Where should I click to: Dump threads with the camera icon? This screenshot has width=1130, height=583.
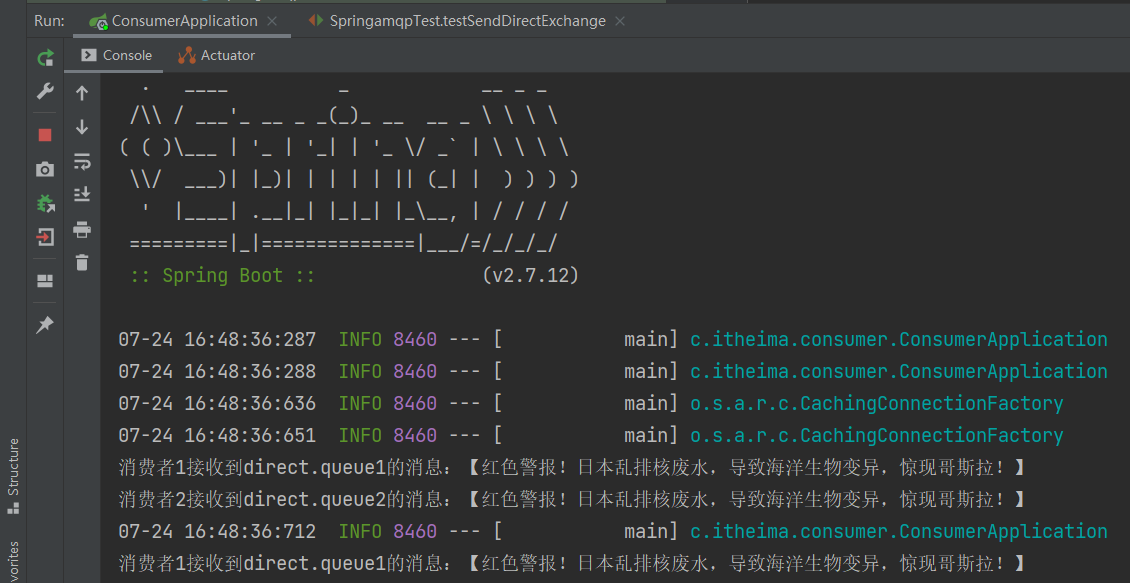pyautogui.click(x=45, y=169)
